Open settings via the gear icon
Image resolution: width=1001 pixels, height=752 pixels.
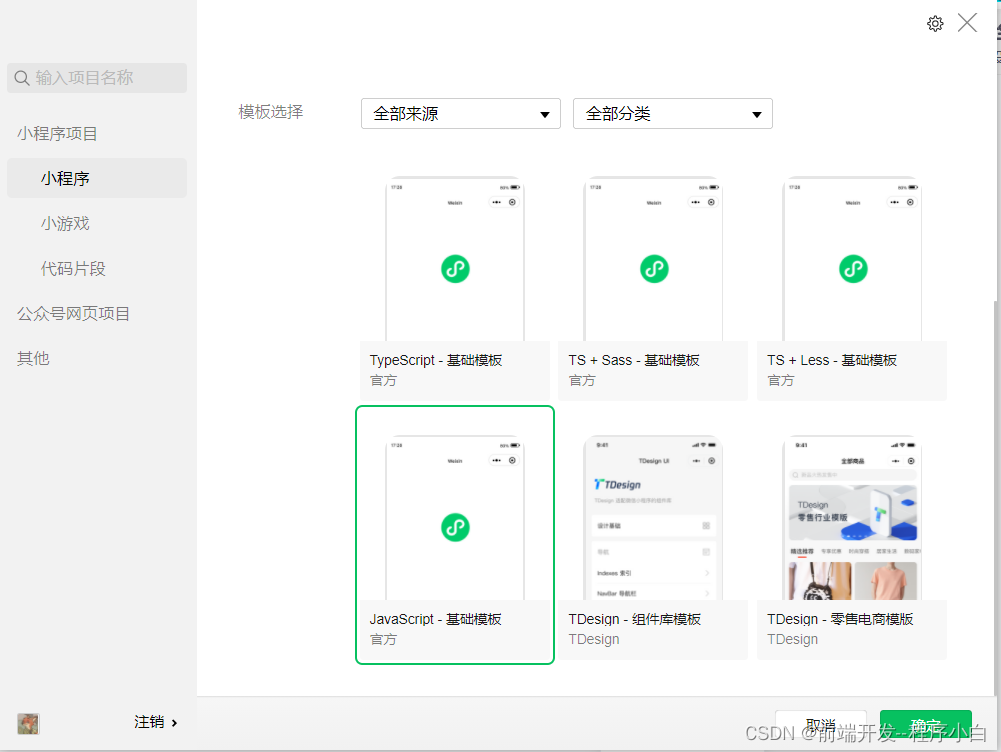[x=935, y=24]
